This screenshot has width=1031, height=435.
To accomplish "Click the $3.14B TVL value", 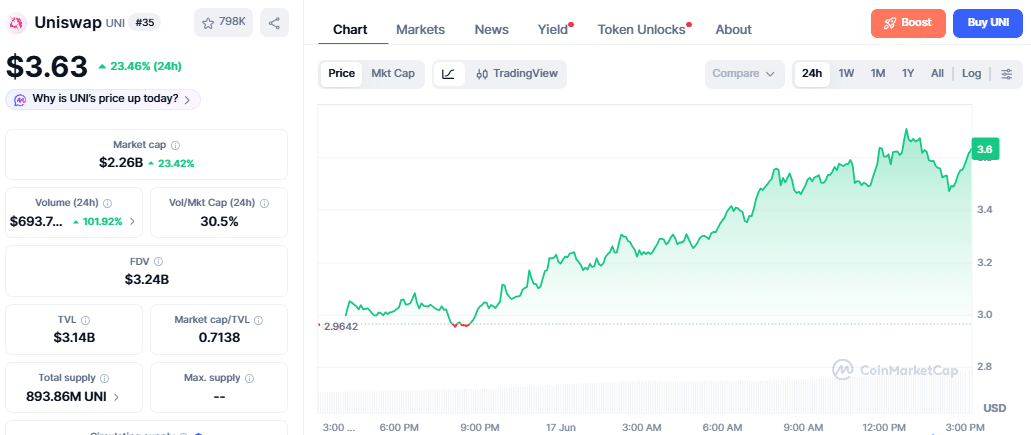I will [x=73, y=338].
